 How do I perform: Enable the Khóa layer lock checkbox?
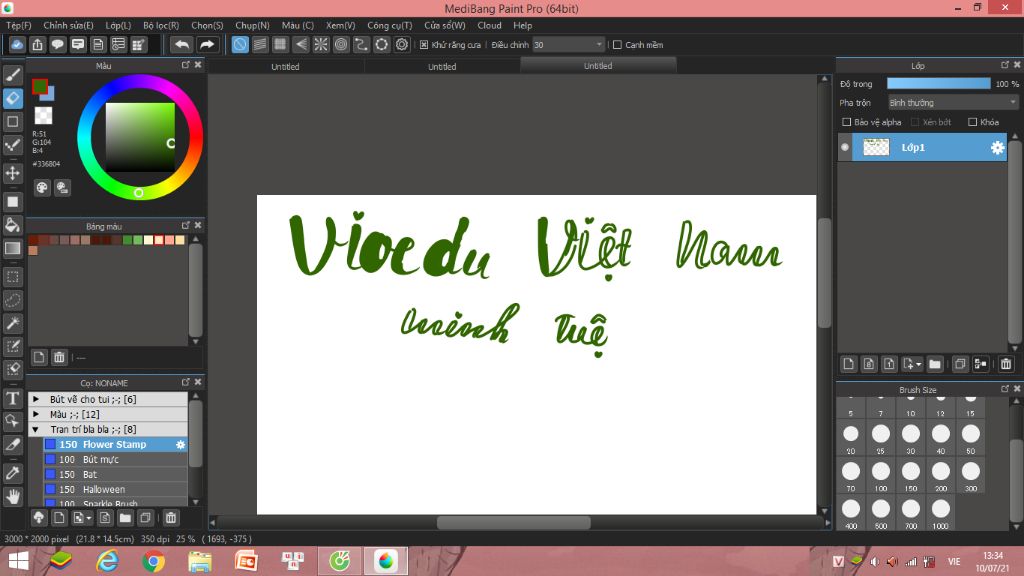[x=972, y=122]
